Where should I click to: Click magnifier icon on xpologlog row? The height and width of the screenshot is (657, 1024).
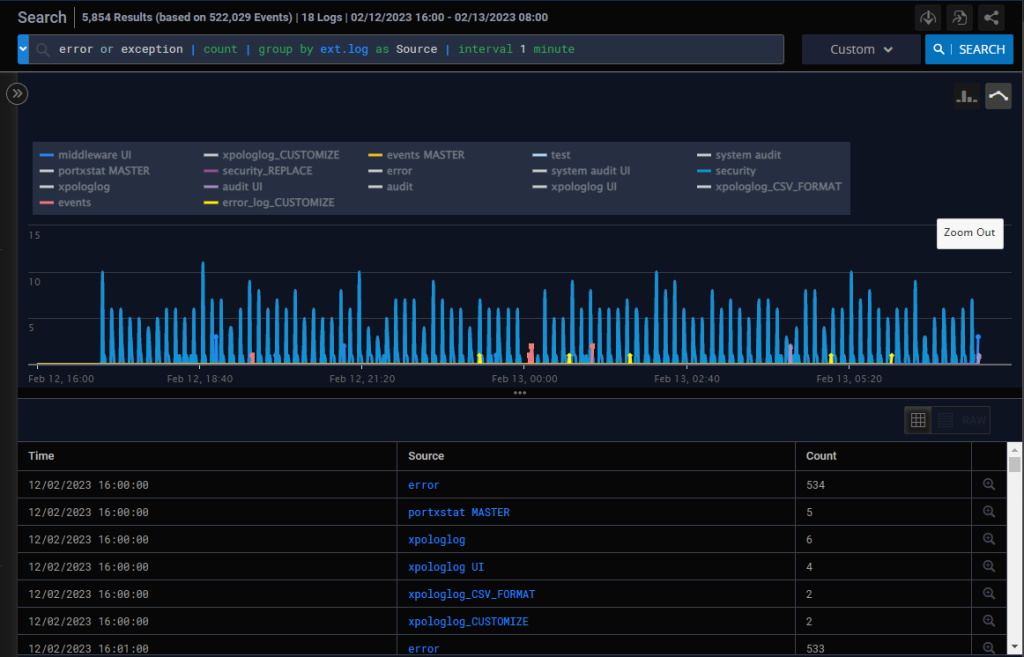point(989,539)
